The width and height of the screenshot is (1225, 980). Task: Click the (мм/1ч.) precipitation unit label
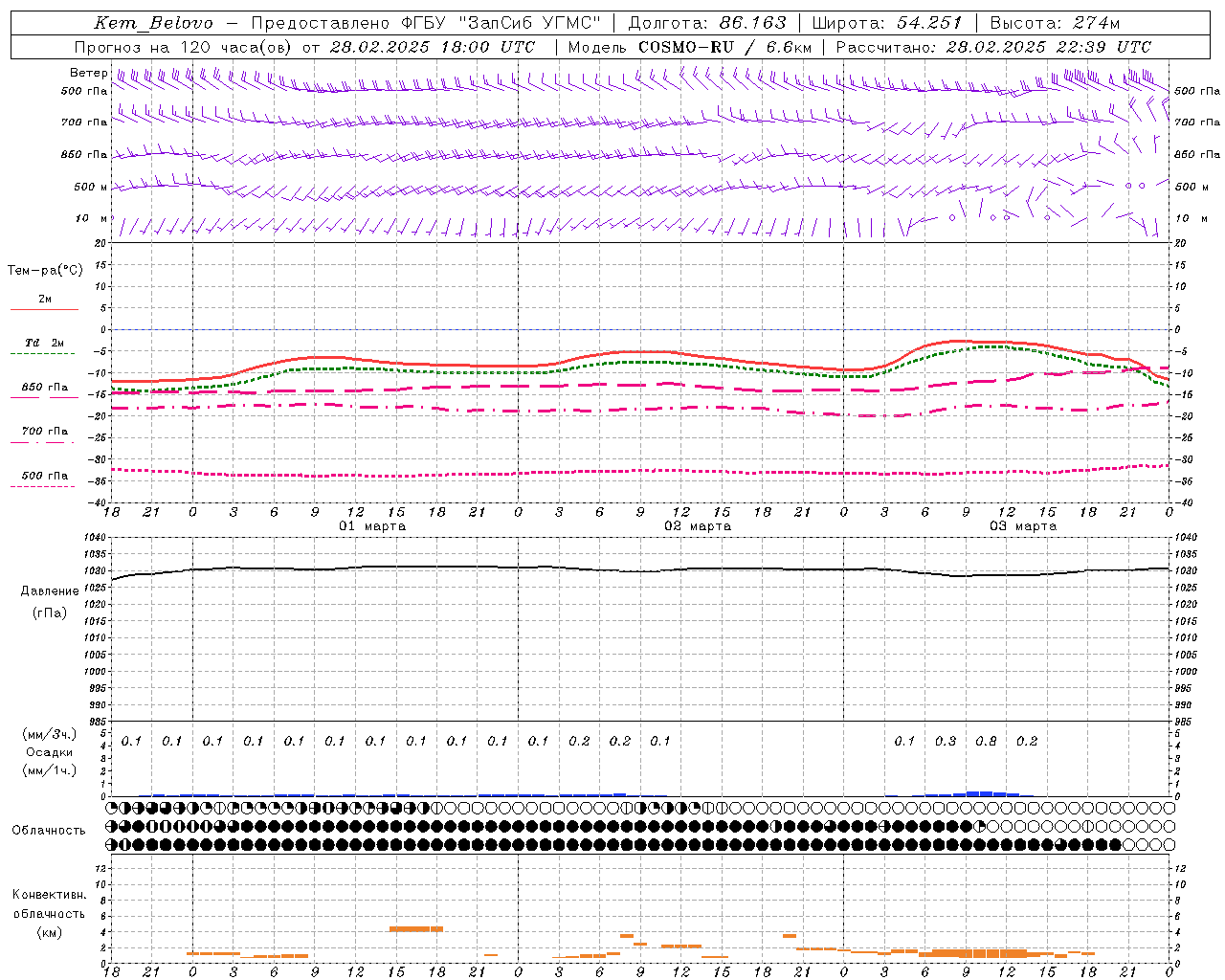coord(50,771)
